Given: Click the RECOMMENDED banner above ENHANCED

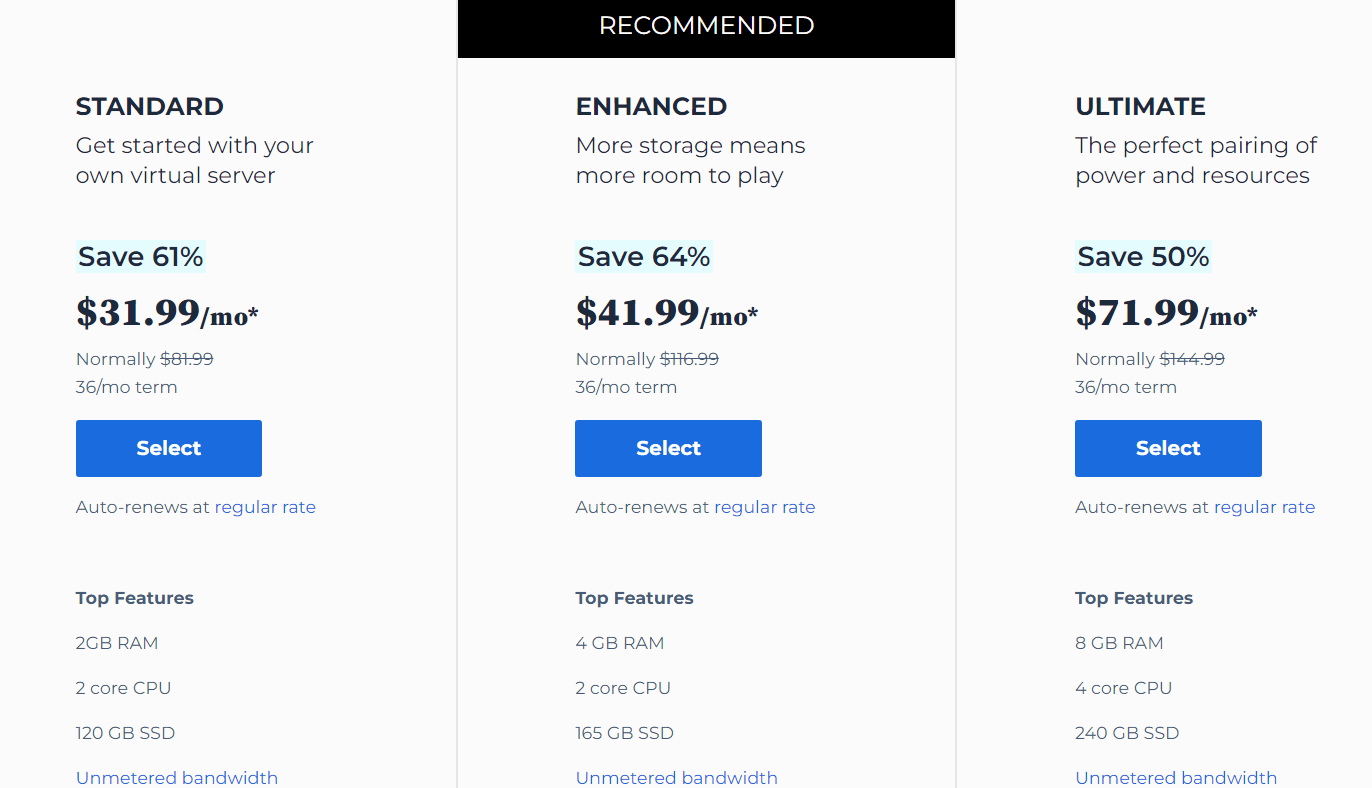Looking at the screenshot, I should pos(706,25).
